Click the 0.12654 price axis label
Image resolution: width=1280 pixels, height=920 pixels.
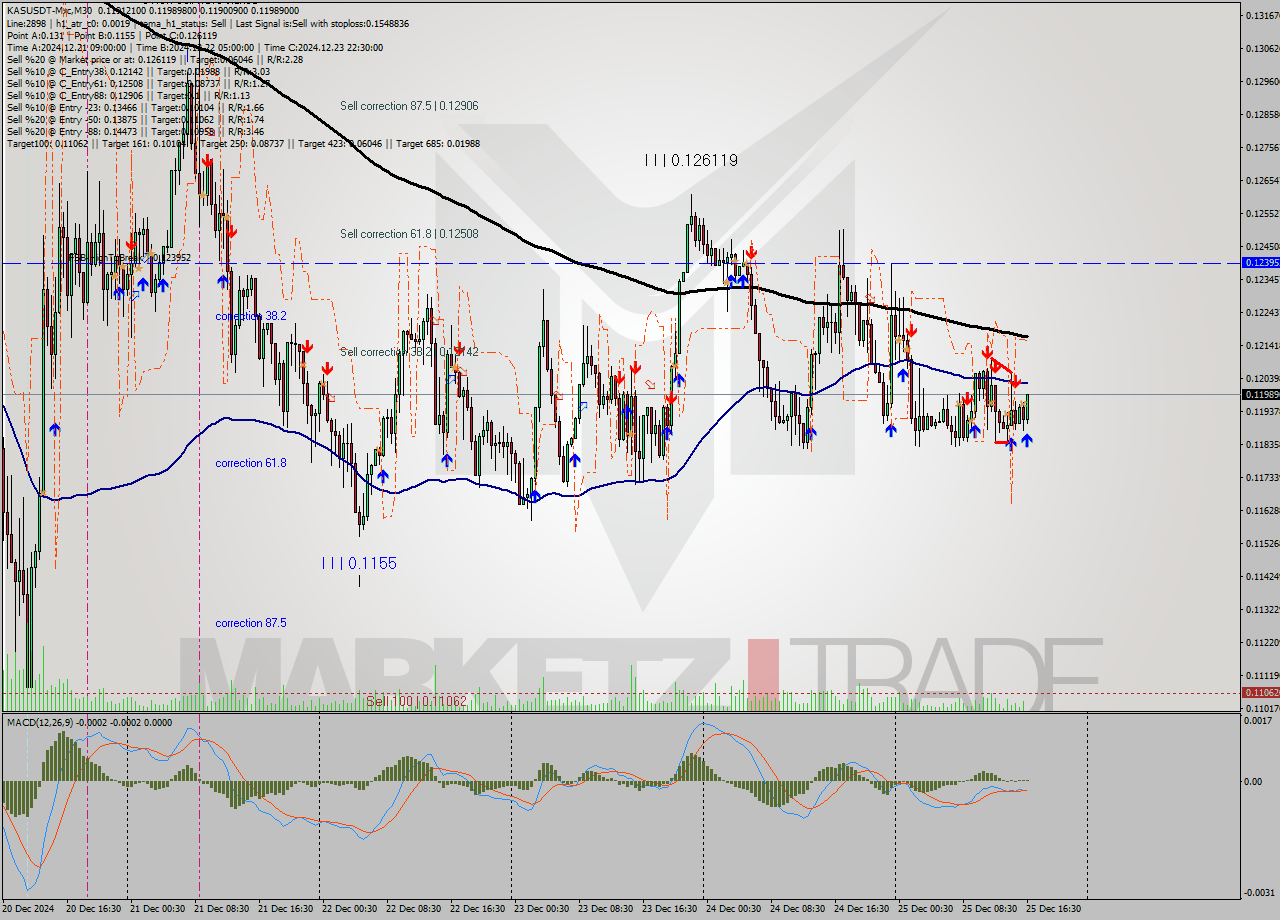[x=1261, y=180]
